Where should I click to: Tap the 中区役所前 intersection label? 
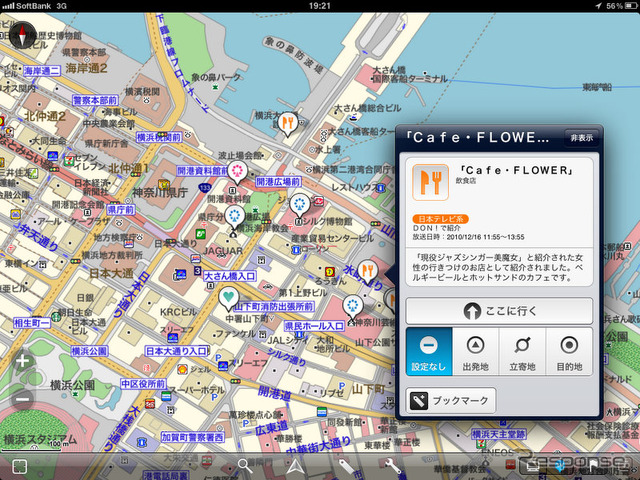pyautogui.click(x=143, y=384)
